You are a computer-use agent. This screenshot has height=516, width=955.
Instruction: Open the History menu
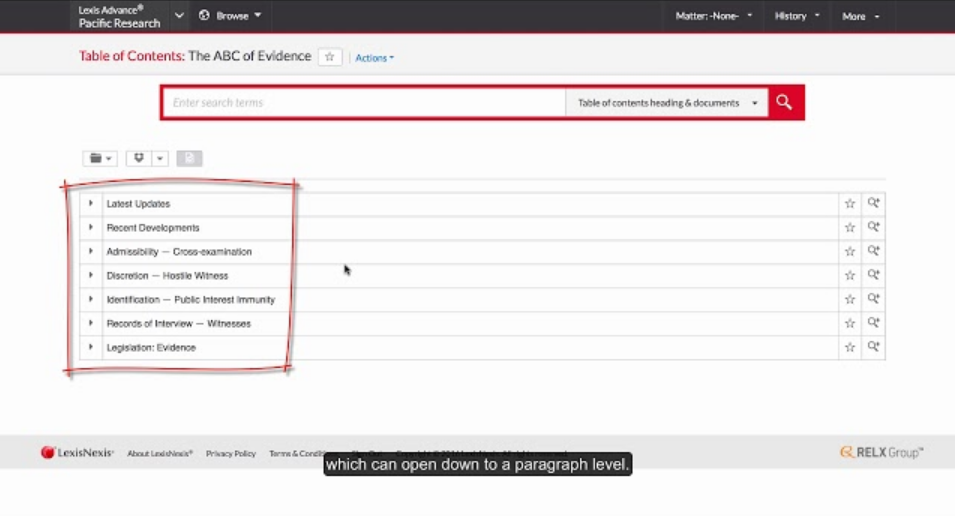tap(797, 16)
